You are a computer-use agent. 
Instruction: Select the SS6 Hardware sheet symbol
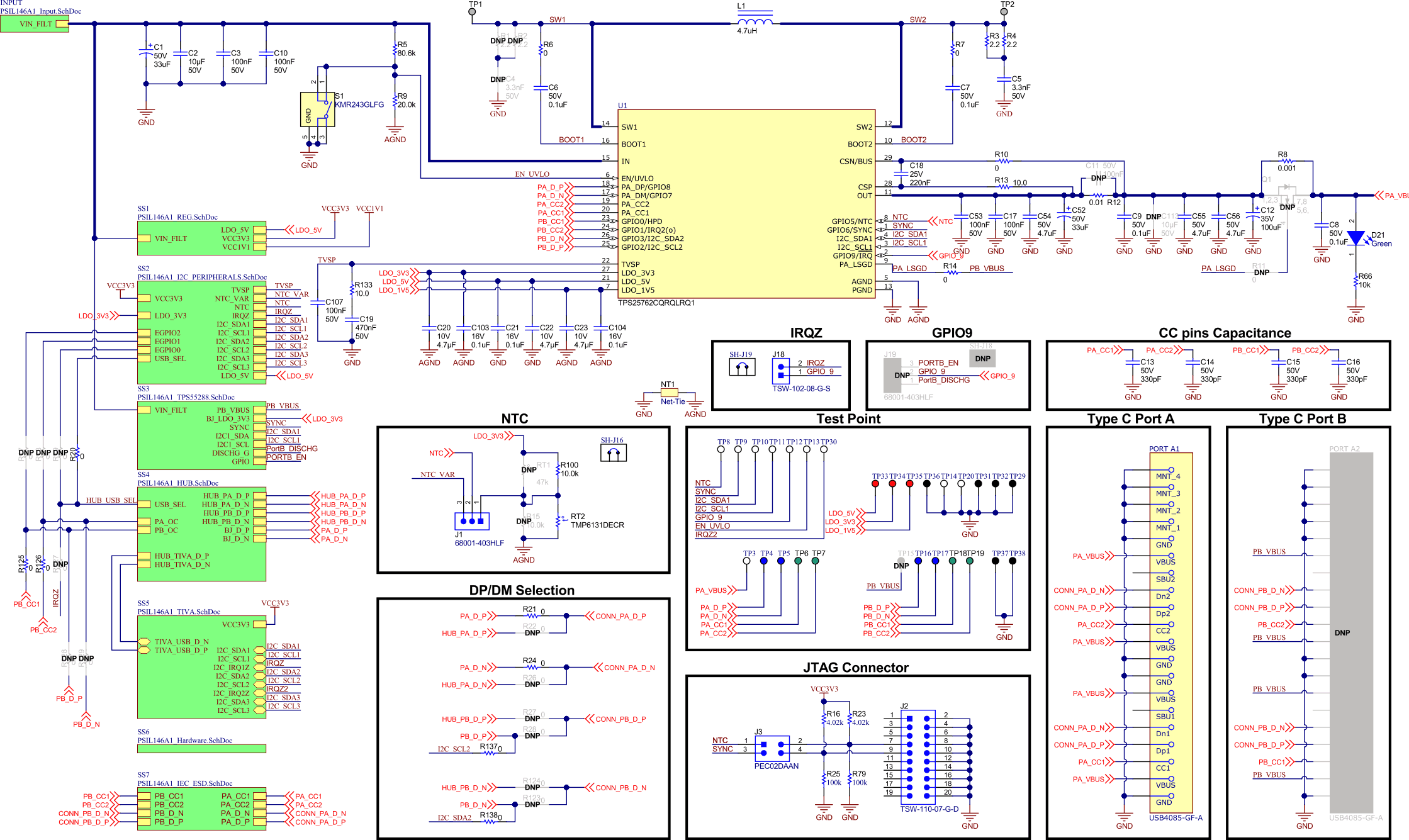201,749
